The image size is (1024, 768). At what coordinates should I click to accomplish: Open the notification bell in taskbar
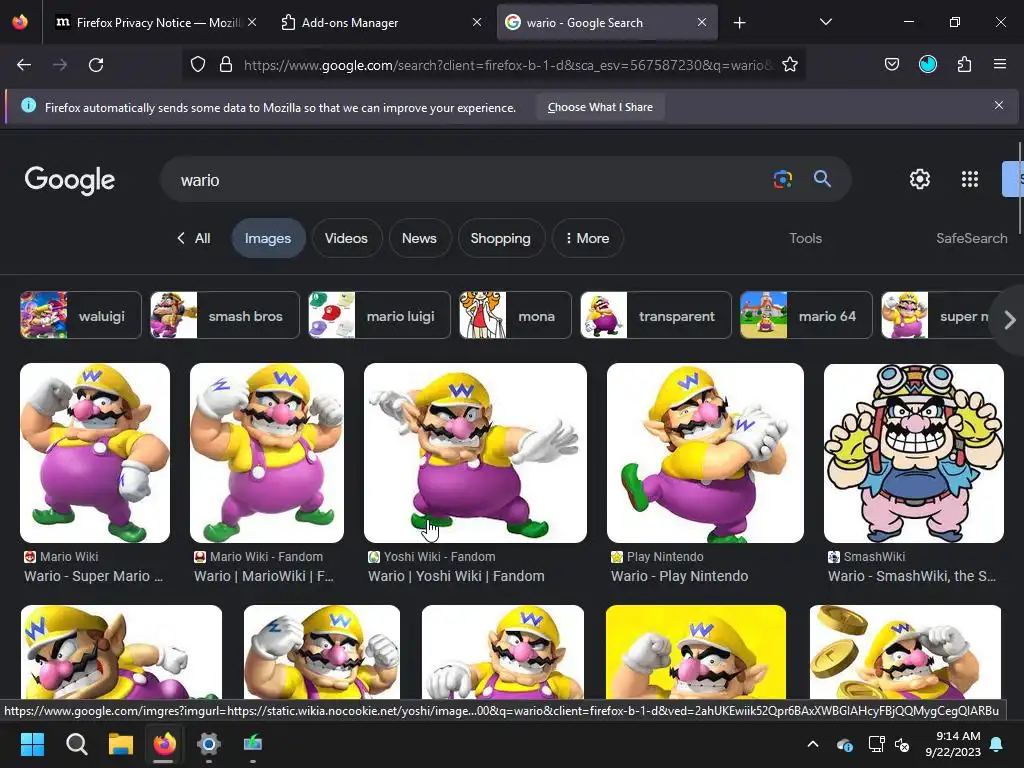point(997,744)
